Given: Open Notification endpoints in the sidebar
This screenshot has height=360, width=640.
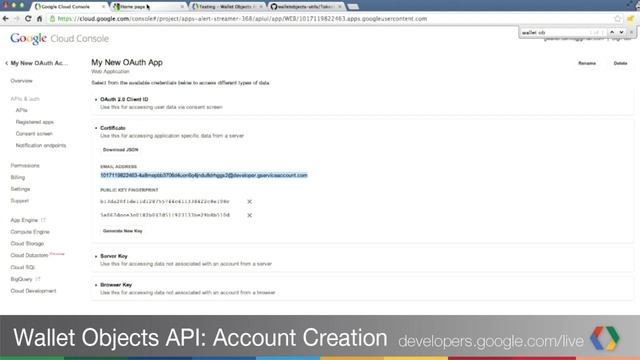Looking at the screenshot, I should click(x=41, y=146).
